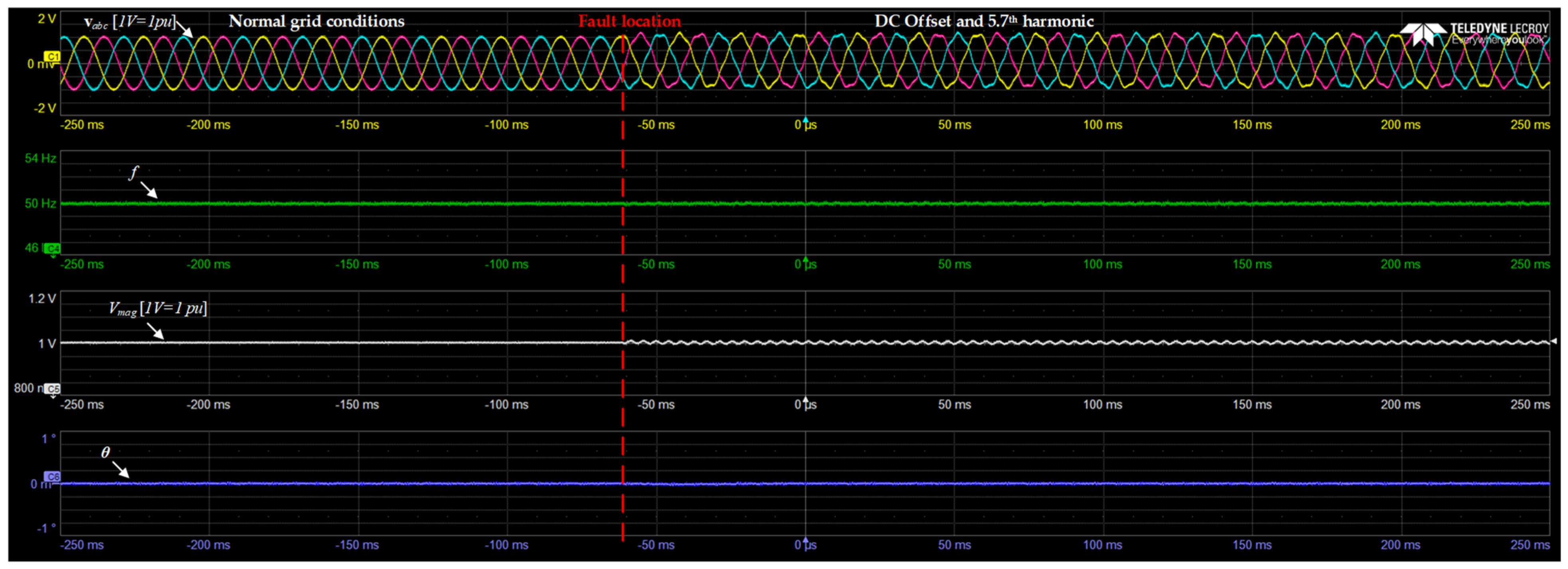Click level marker at right edge of Vmag plot
Screen dimensions: 1568x569
(x=1553, y=341)
